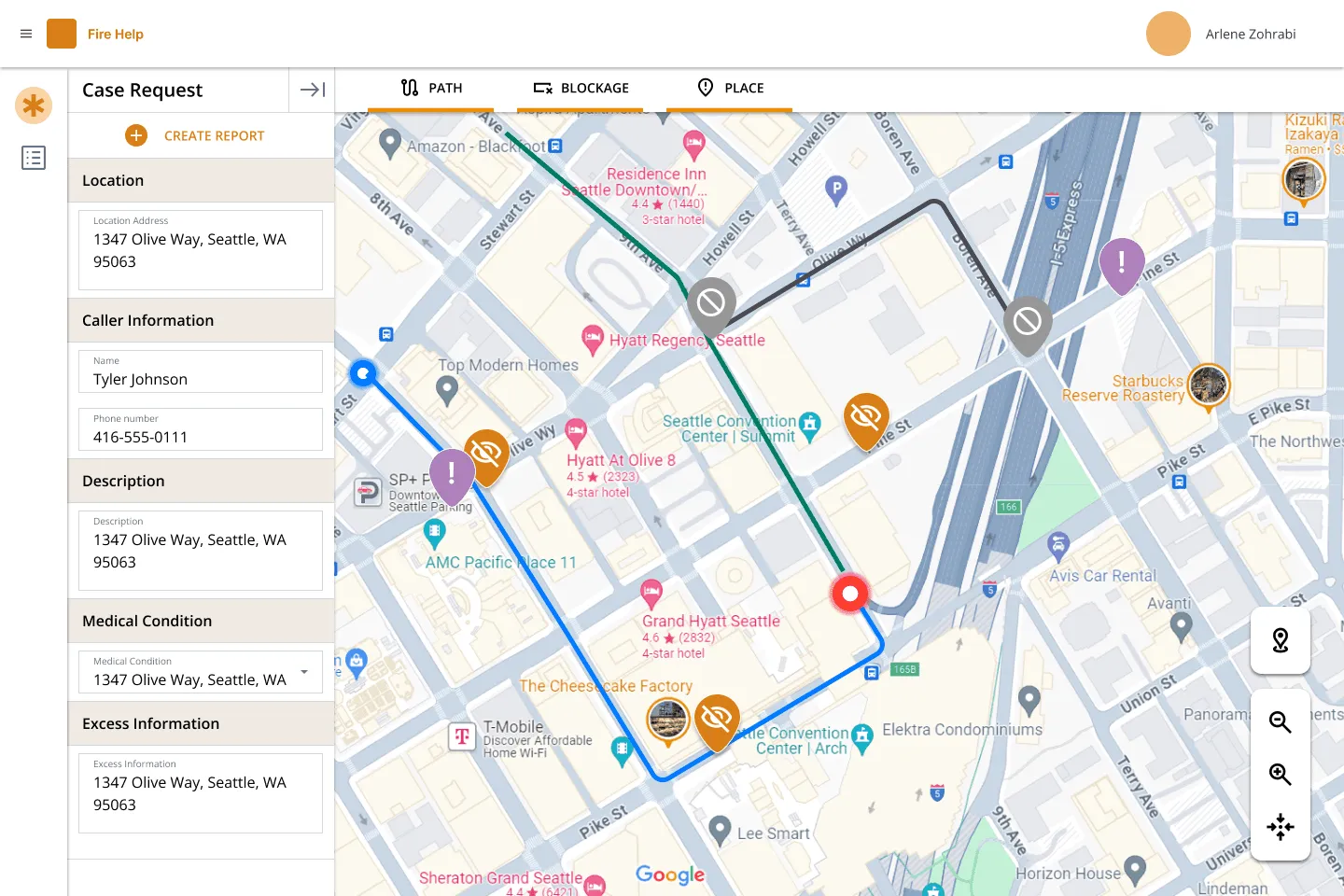Click the Description text field
This screenshot has height=896, width=1344.
coord(201,550)
